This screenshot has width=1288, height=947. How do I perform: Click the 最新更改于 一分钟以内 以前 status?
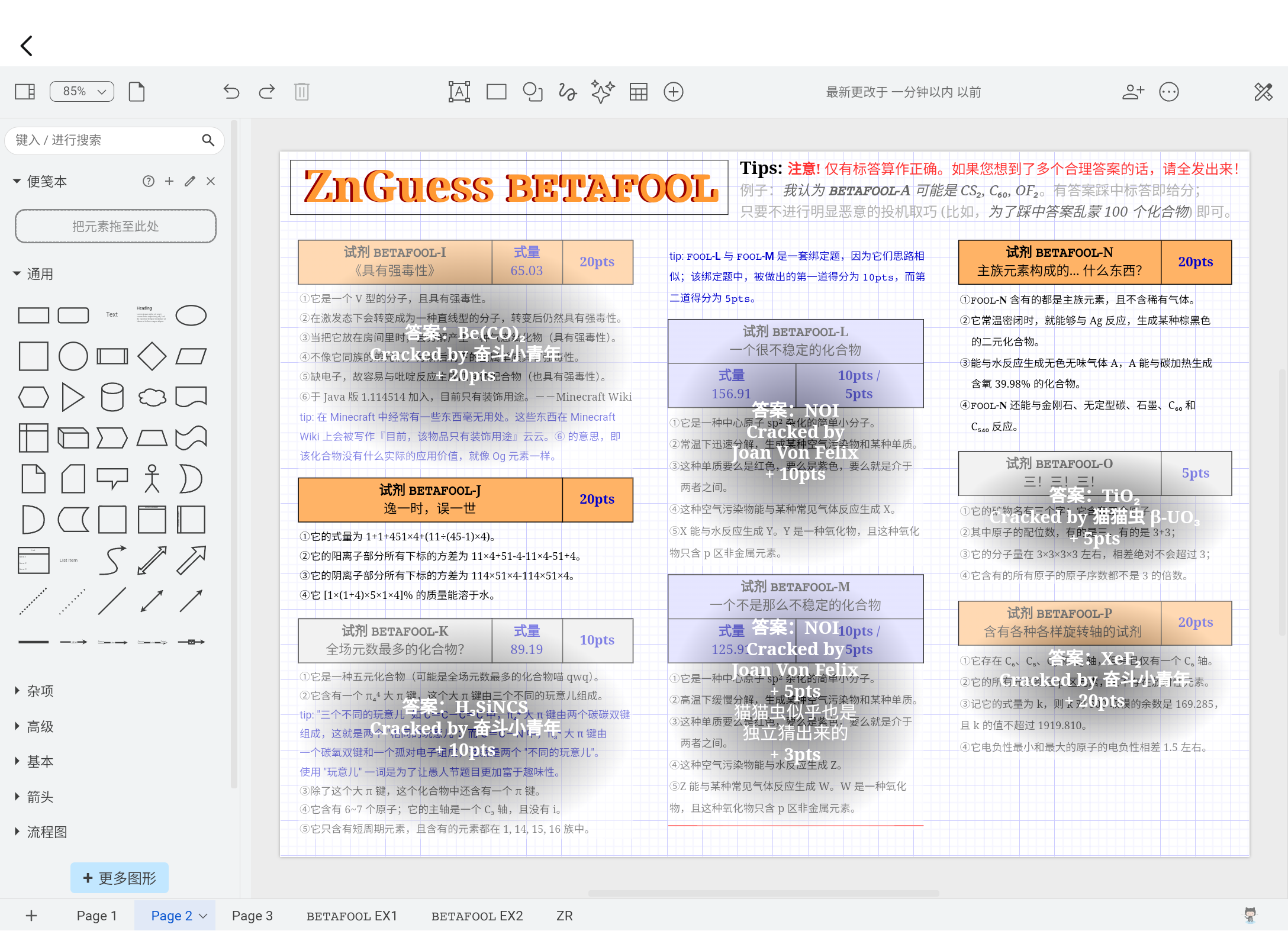(x=903, y=92)
